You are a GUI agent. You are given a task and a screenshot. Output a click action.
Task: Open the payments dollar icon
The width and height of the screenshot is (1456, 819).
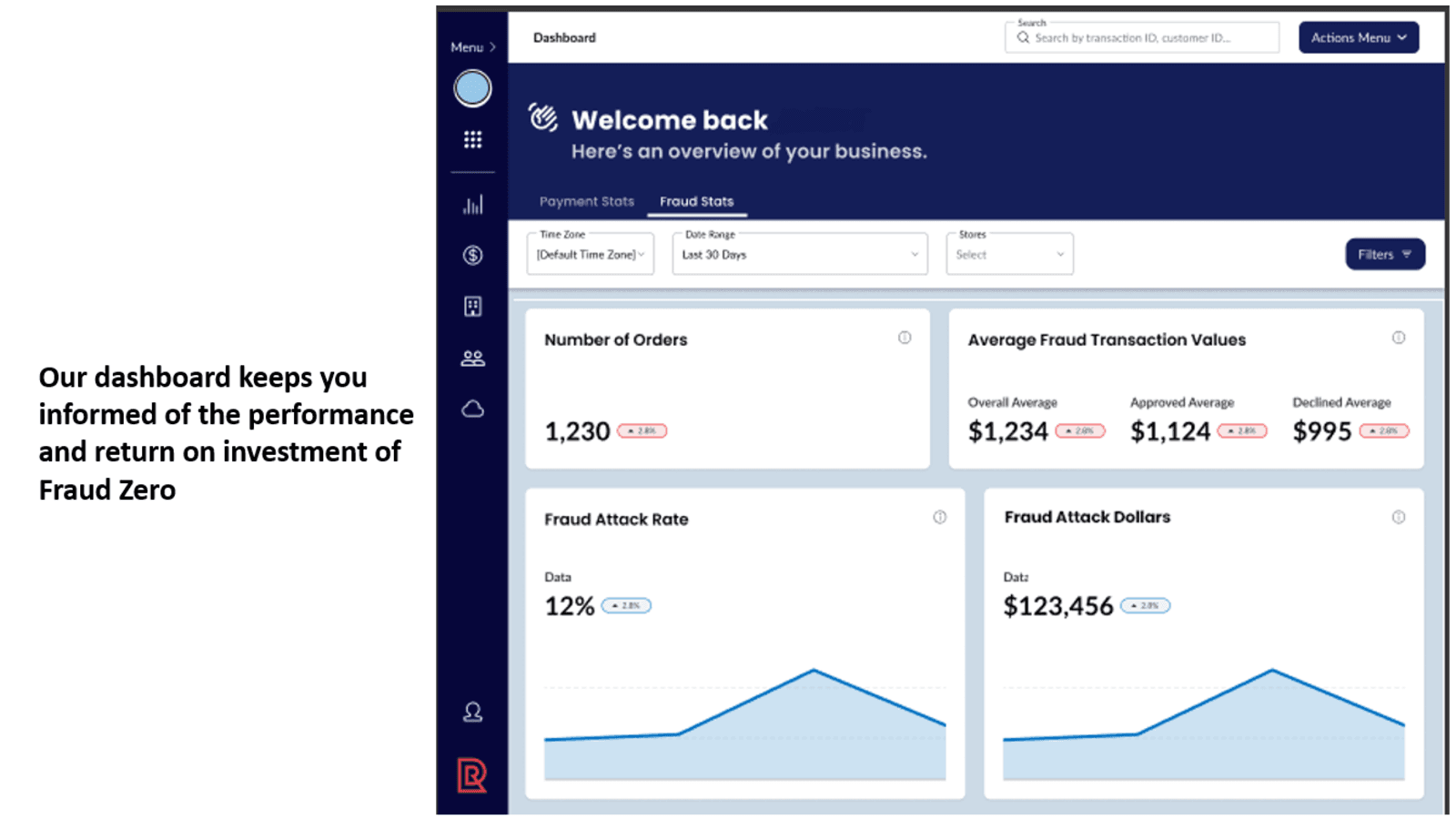click(x=472, y=256)
